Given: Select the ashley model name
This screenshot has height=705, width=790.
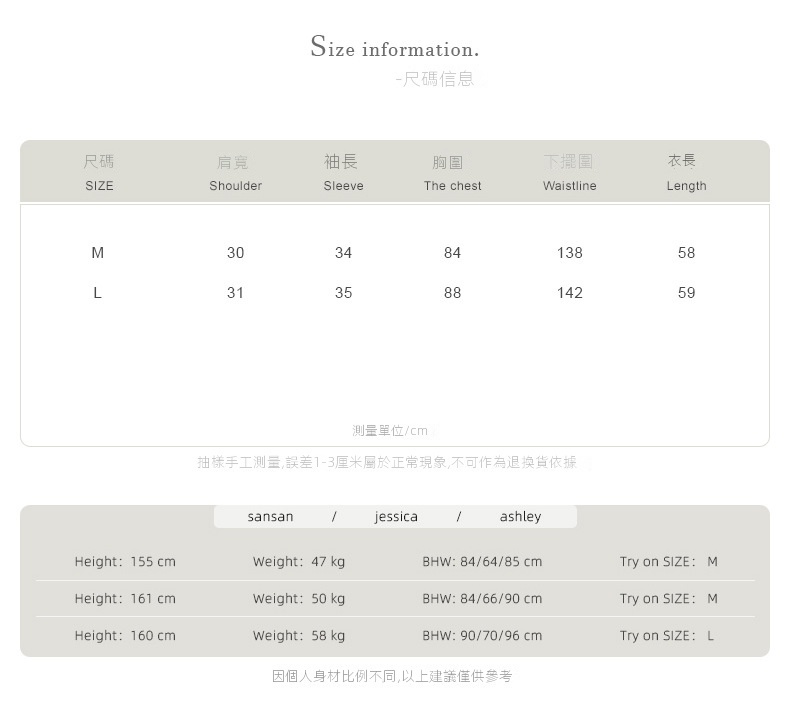Looking at the screenshot, I should click(520, 517).
